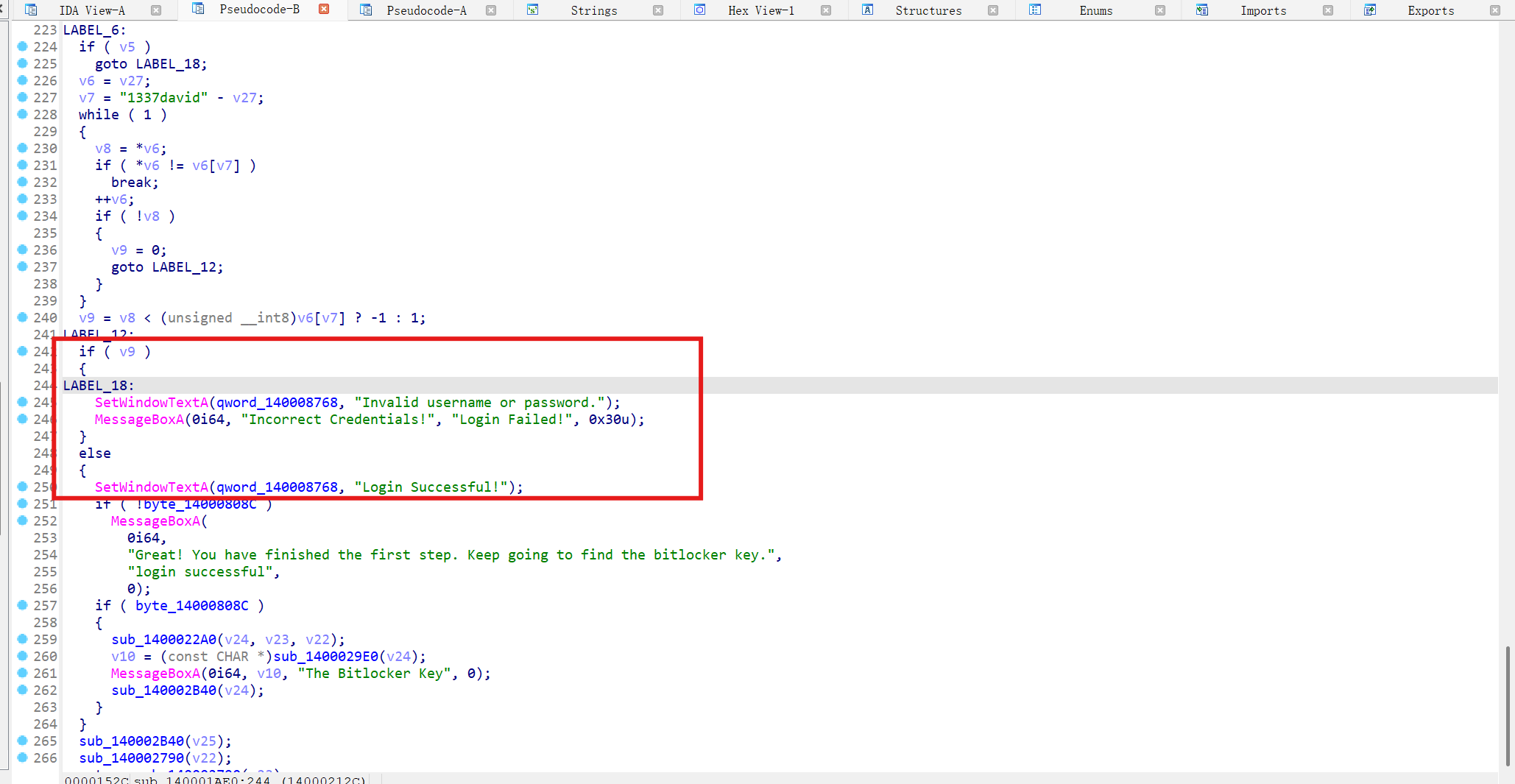Close the Structures tab
The width and height of the screenshot is (1515, 784).
coord(993,10)
